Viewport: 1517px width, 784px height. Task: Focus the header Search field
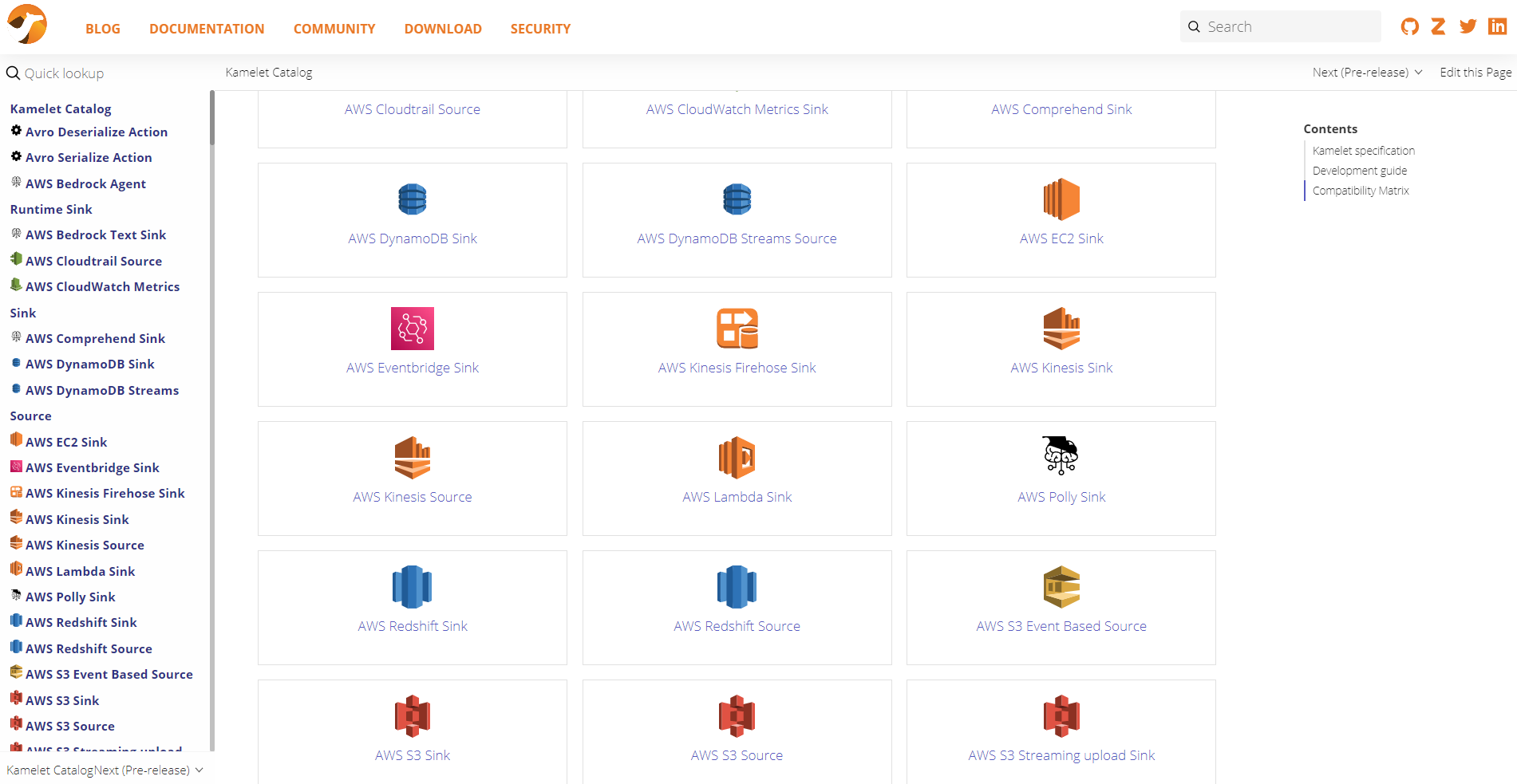pos(1281,26)
